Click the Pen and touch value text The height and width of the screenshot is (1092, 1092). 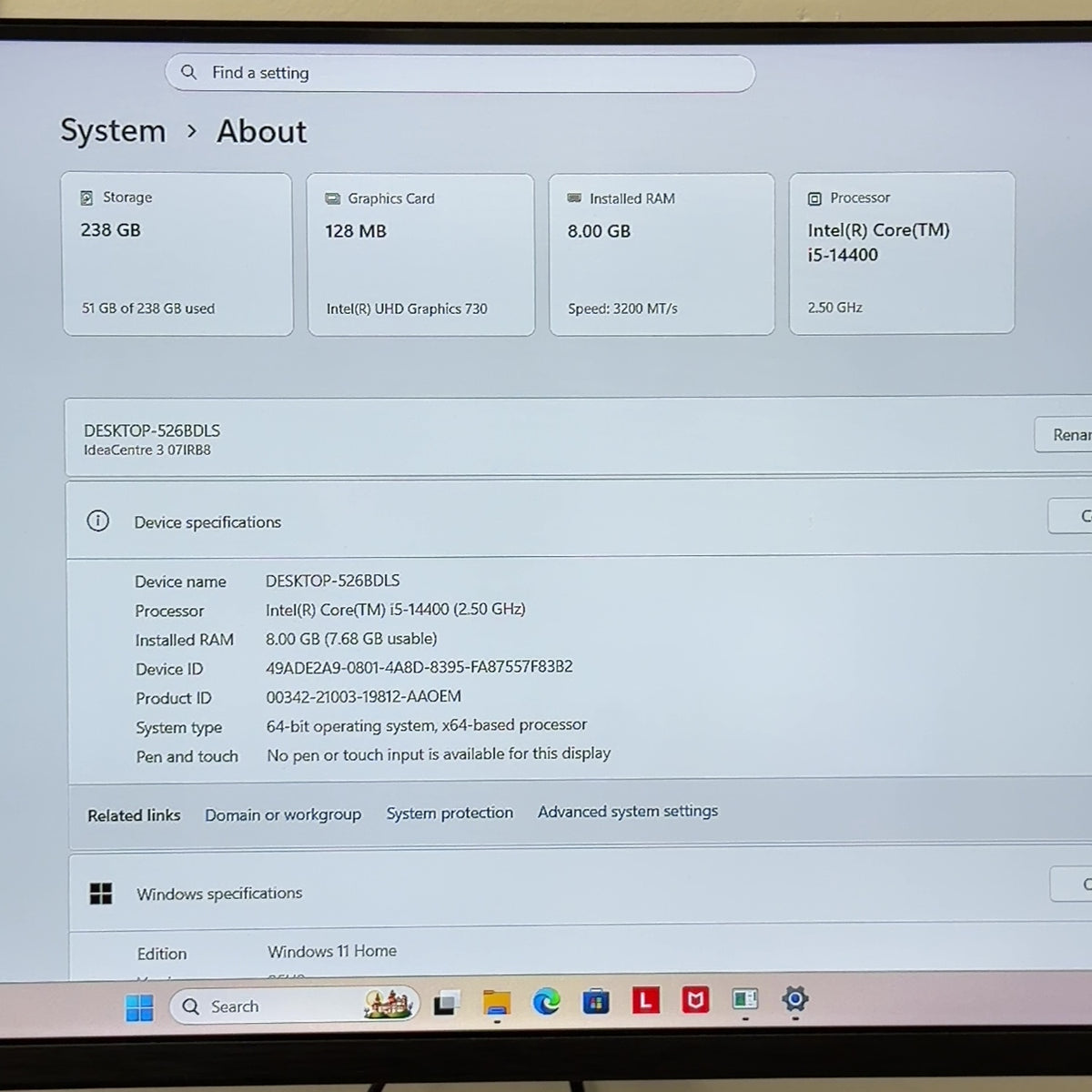coord(439,754)
